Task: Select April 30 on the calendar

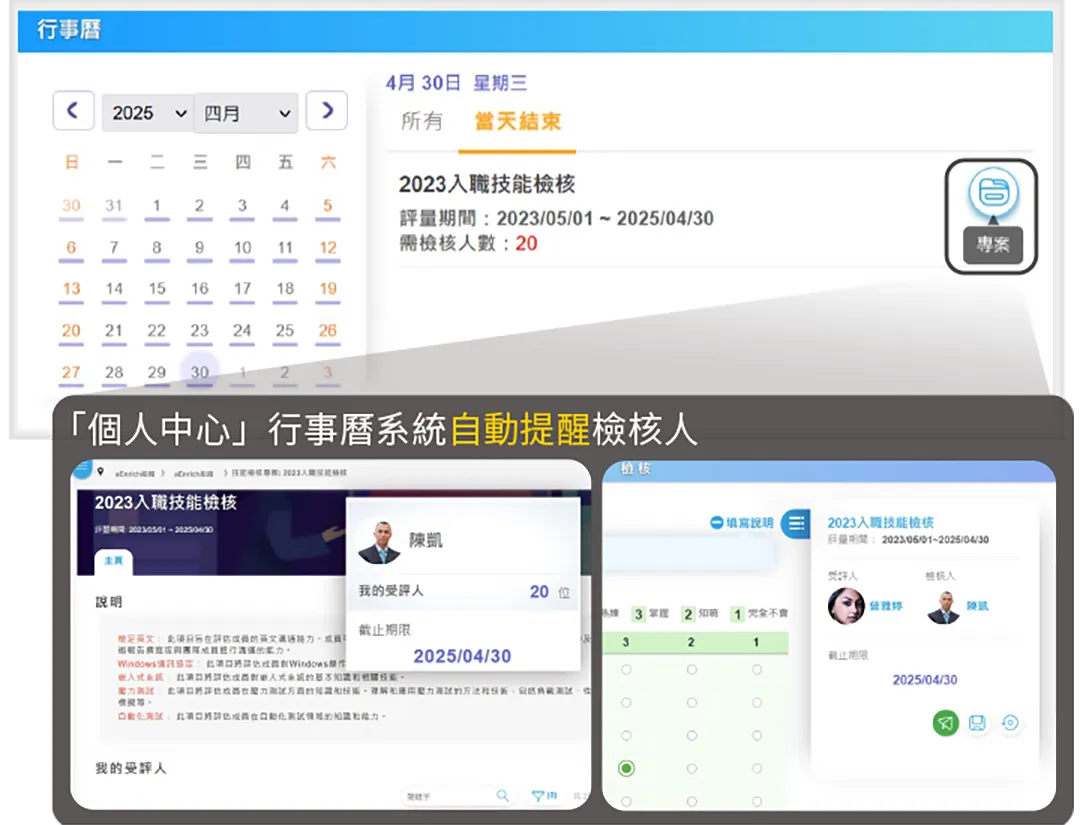Action: pos(200,371)
